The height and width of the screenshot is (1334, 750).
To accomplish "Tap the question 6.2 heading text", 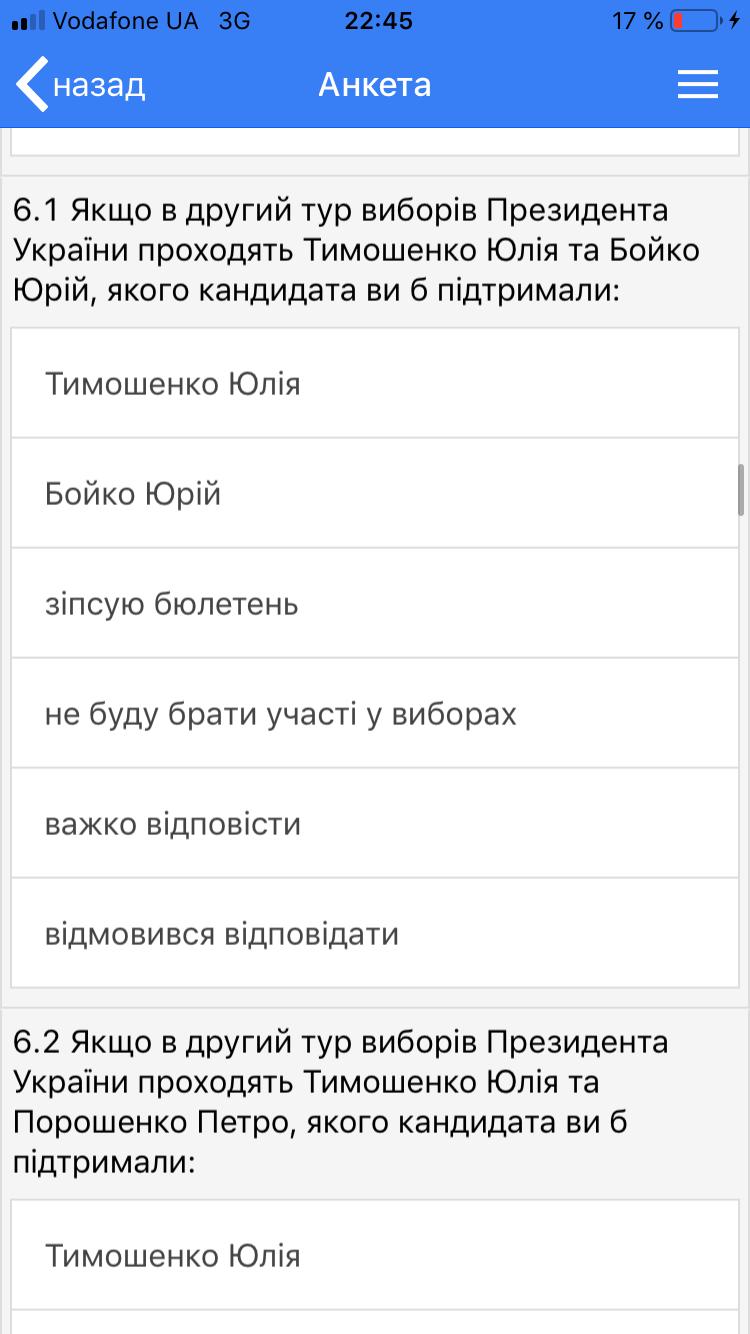I will [340, 1102].
